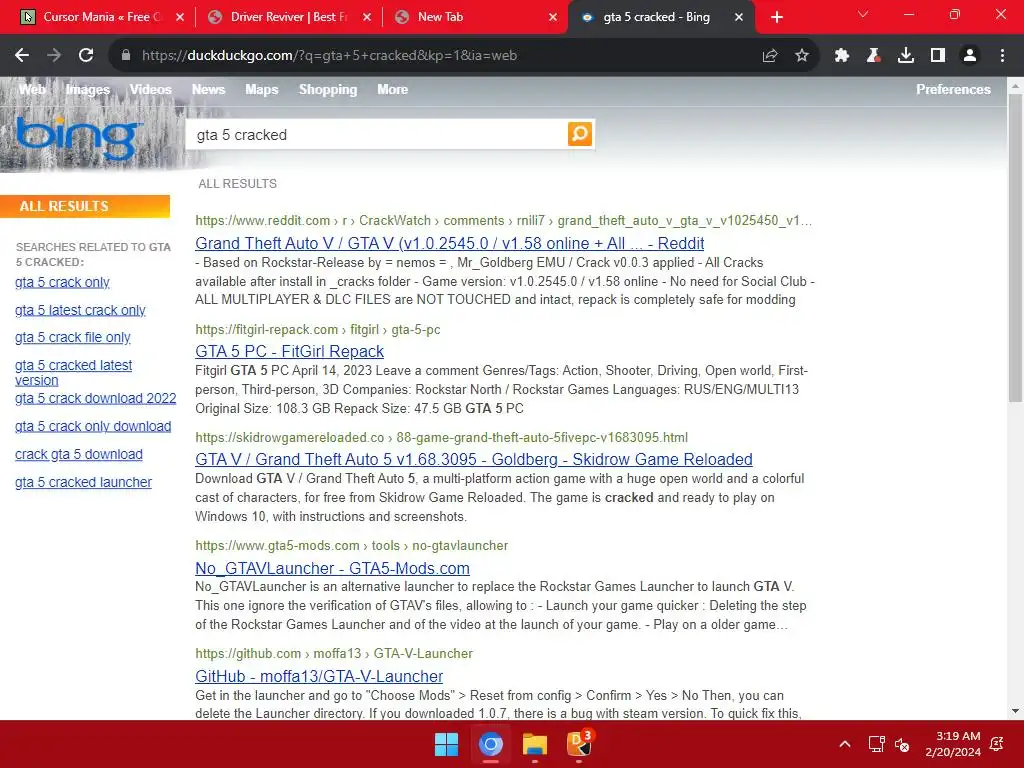
Task: Open related search crack gta 5 download
Action: [78, 455]
